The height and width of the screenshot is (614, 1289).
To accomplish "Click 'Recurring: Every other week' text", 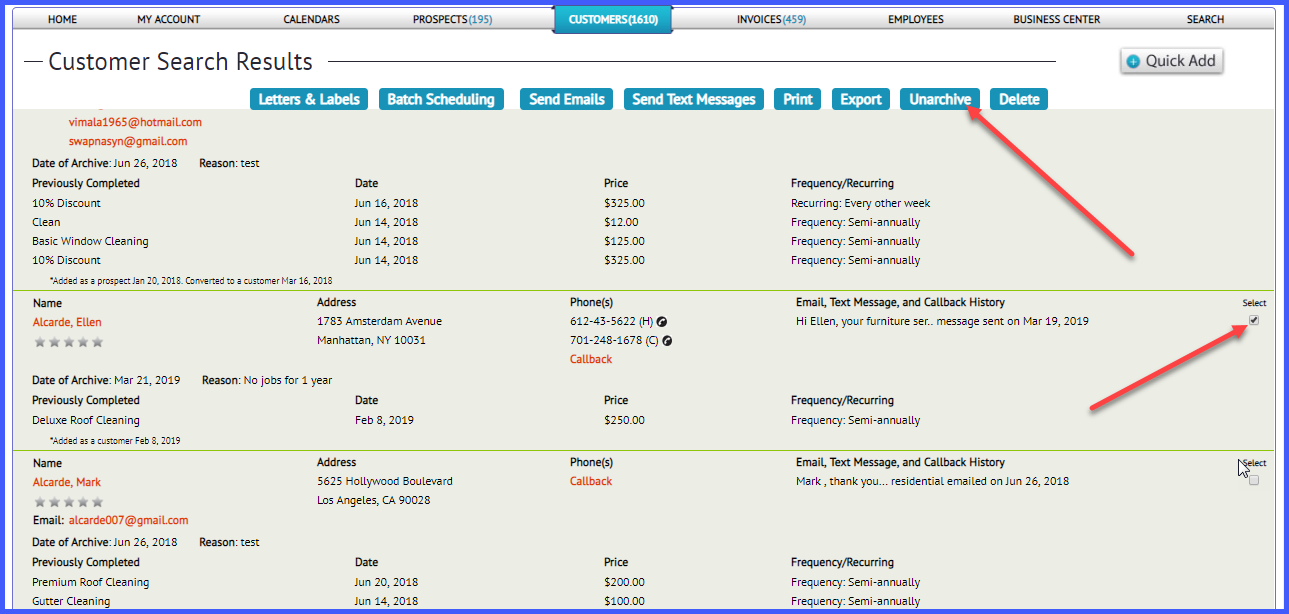I will pos(861,203).
